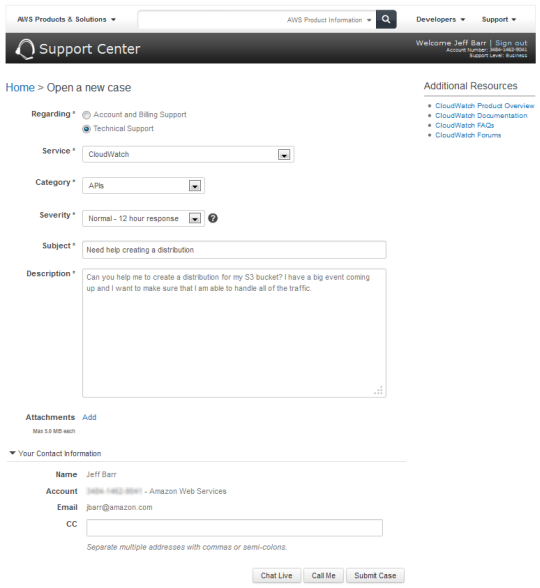540x588 pixels.
Task: Open CloudWatch Forums link
Action: pyautogui.click(x=468, y=135)
